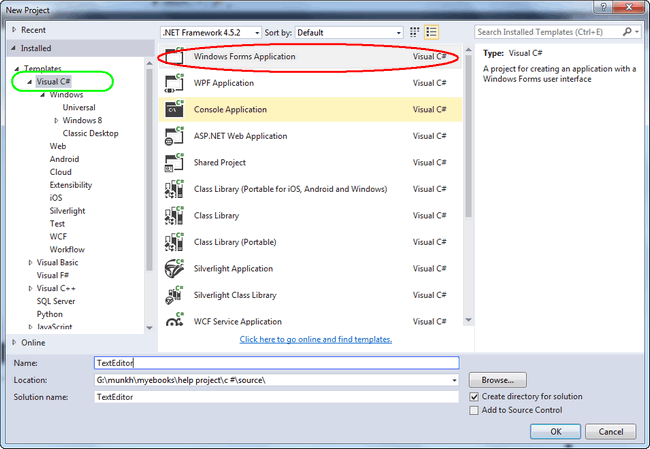Select the Web category
Image resolution: width=650 pixels, height=449 pixels.
pyautogui.click(x=58, y=146)
